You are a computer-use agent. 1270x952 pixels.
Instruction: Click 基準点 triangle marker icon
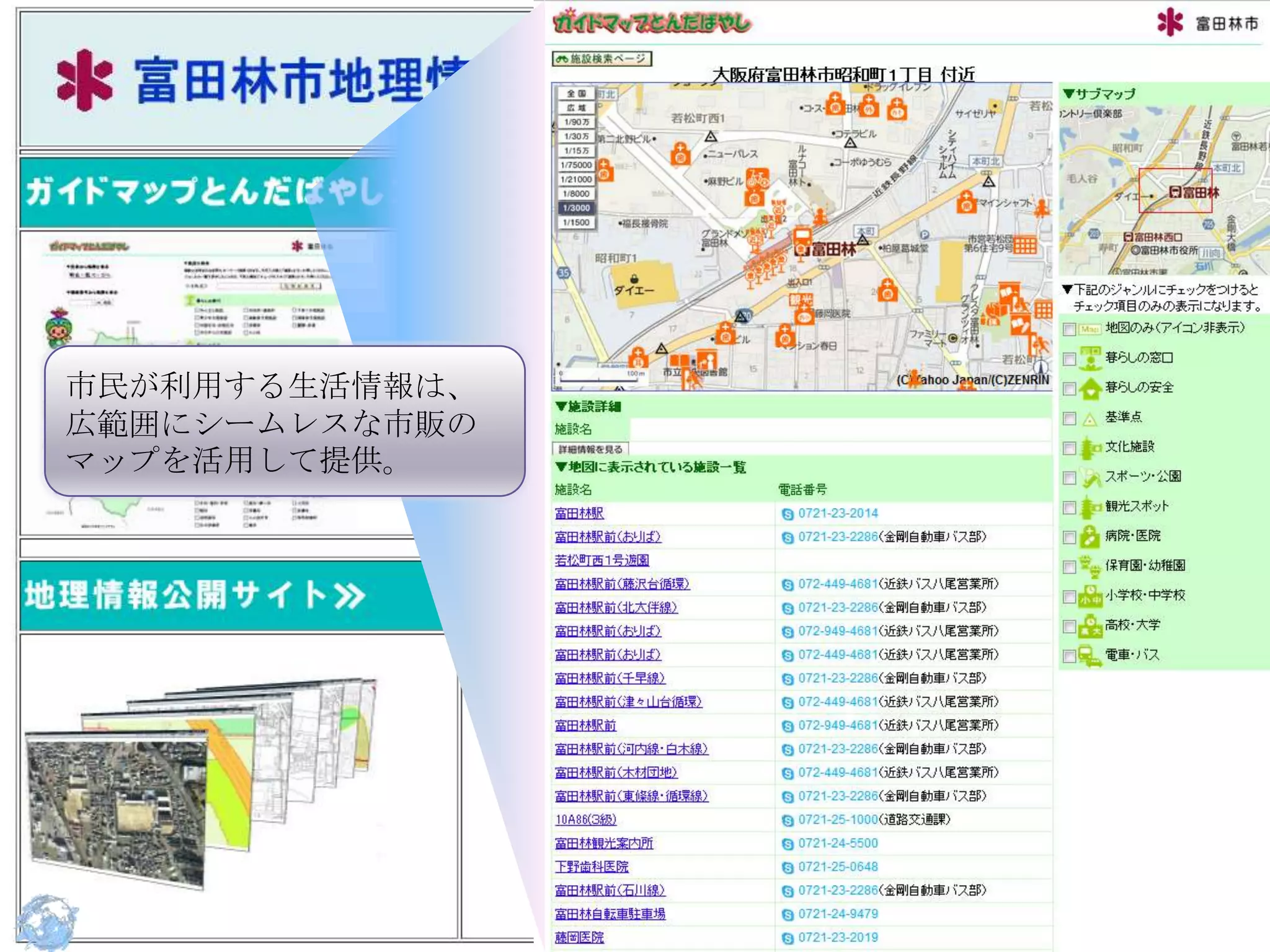1090,420
